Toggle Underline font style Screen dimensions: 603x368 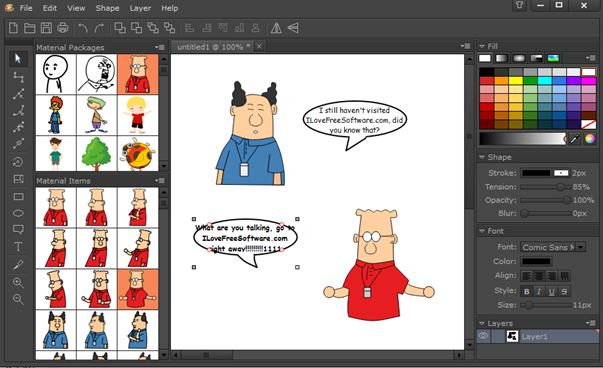551,291
